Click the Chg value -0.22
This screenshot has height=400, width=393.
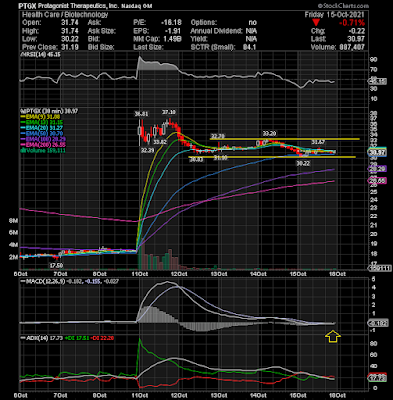(x=356, y=31)
